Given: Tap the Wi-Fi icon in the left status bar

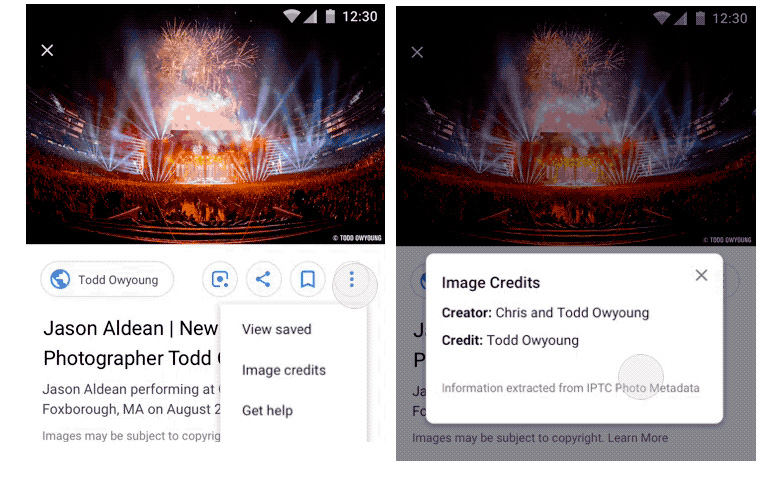Looking at the screenshot, I should pos(292,17).
